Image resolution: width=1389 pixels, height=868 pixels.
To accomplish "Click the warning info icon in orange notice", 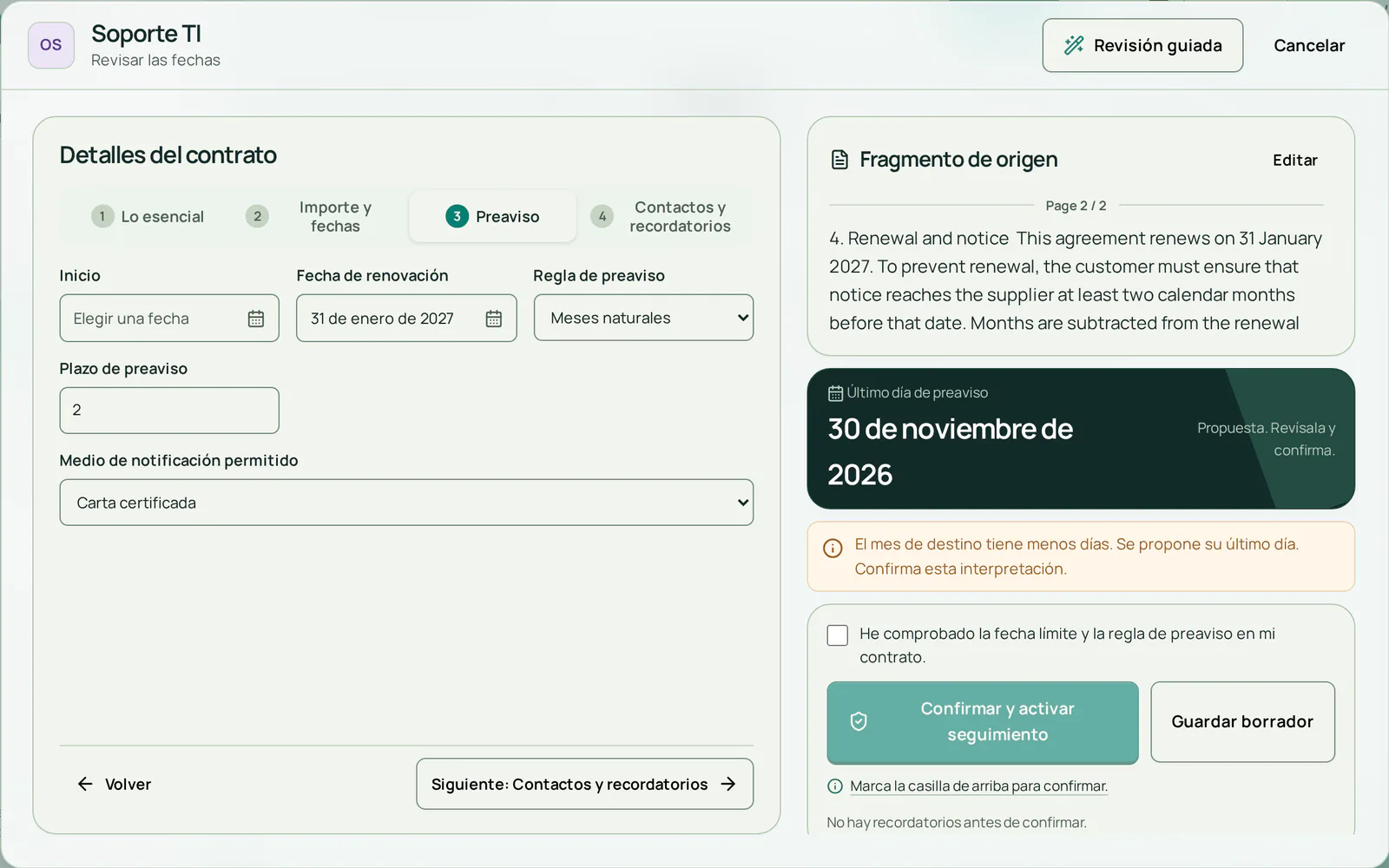I will pyautogui.click(x=833, y=548).
